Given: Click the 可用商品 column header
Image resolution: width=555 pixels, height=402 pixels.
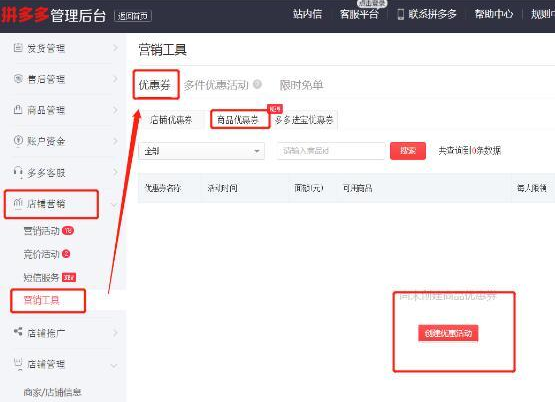Looking at the screenshot, I should 357,188.
